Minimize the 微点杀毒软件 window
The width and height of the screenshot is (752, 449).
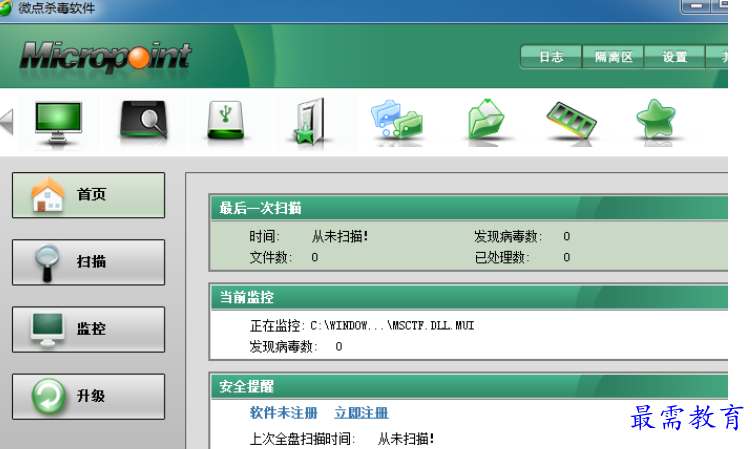pyautogui.click(x=696, y=6)
